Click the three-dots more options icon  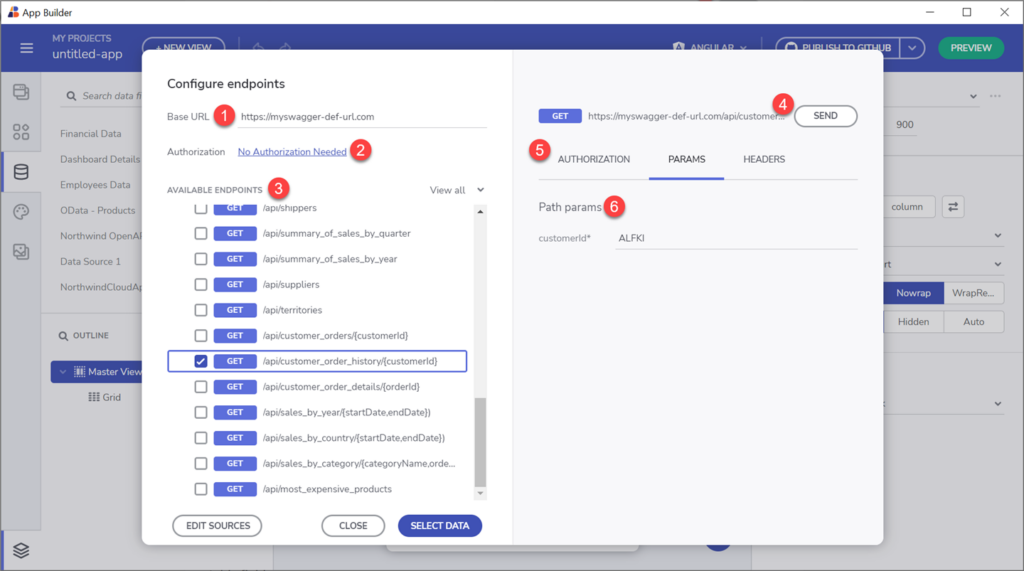pos(995,96)
